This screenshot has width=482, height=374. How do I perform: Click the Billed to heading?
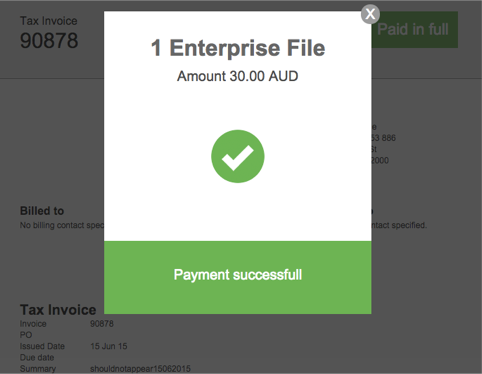coord(42,211)
